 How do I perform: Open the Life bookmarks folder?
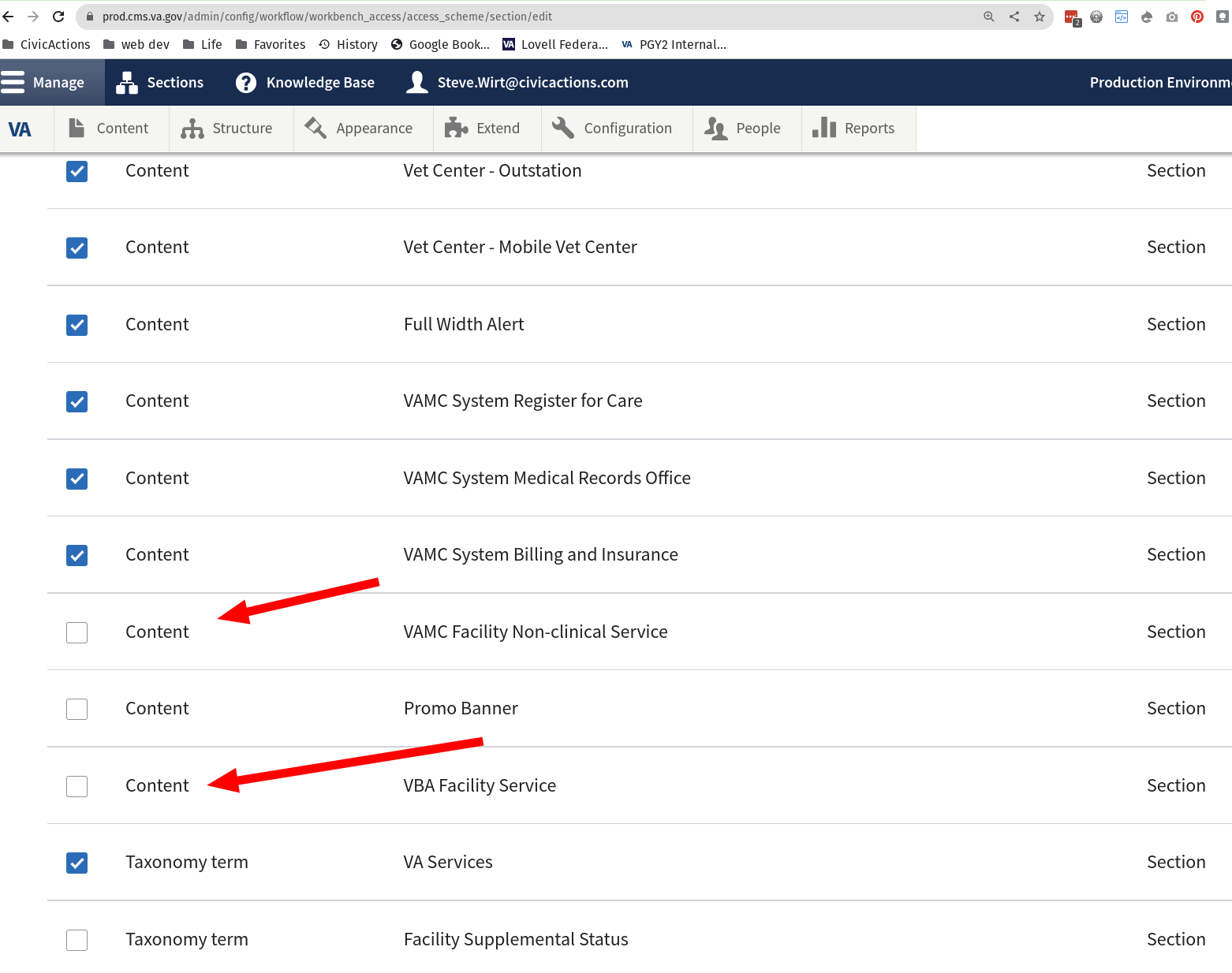pyautogui.click(x=203, y=45)
